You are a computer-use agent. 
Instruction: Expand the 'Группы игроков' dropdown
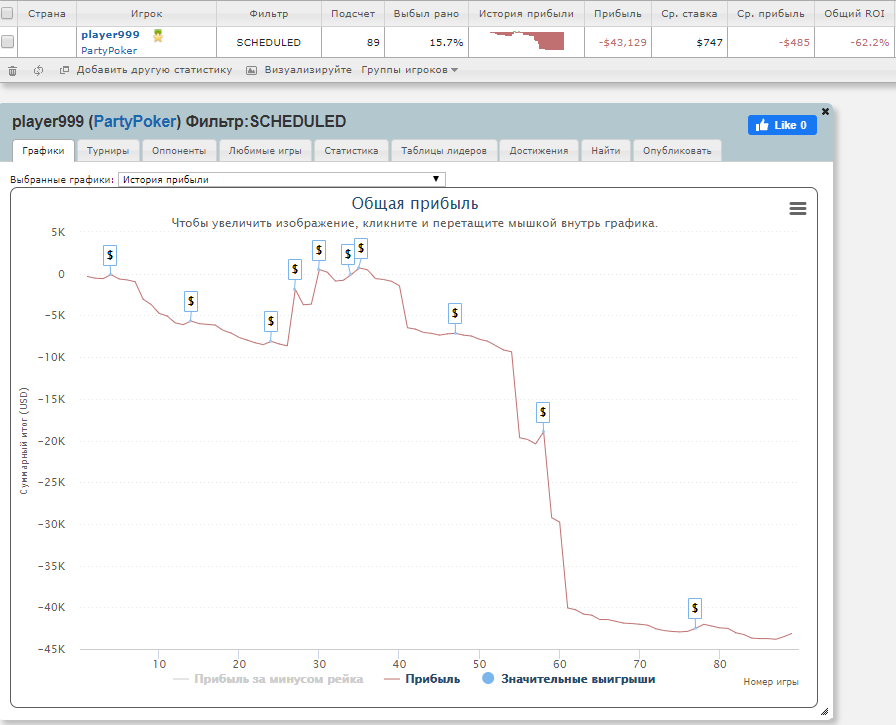[x=409, y=71]
